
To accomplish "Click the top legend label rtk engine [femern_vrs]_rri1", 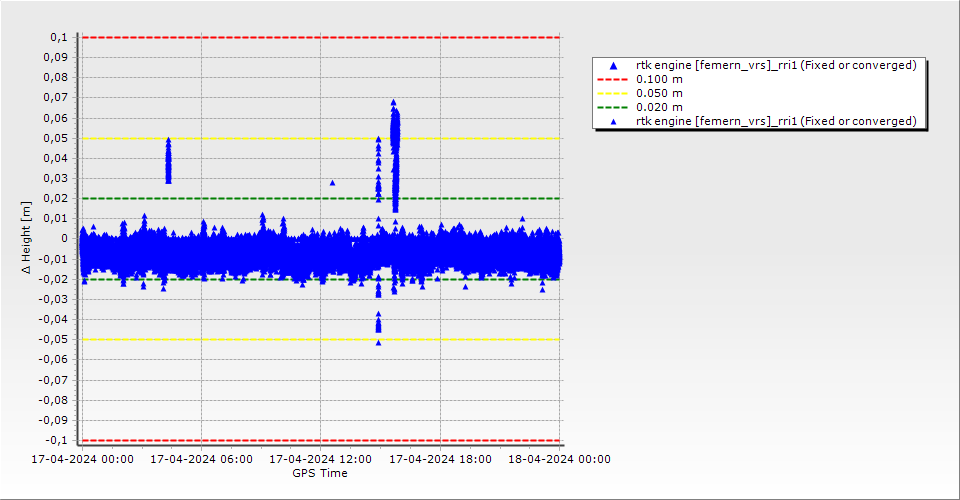I will pos(776,65).
